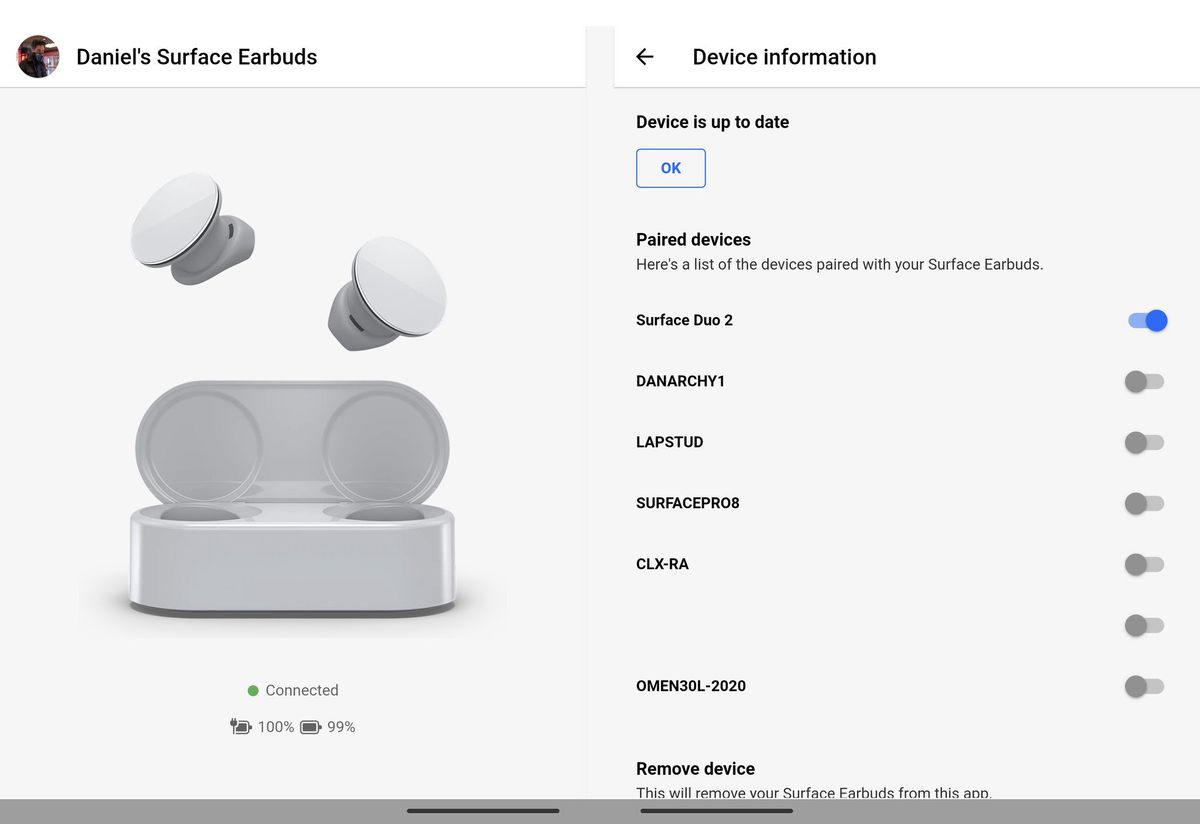The width and height of the screenshot is (1200, 824).
Task: Go back with the arrow next to Device information
Action: pyautogui.click(x=645, y=57)
